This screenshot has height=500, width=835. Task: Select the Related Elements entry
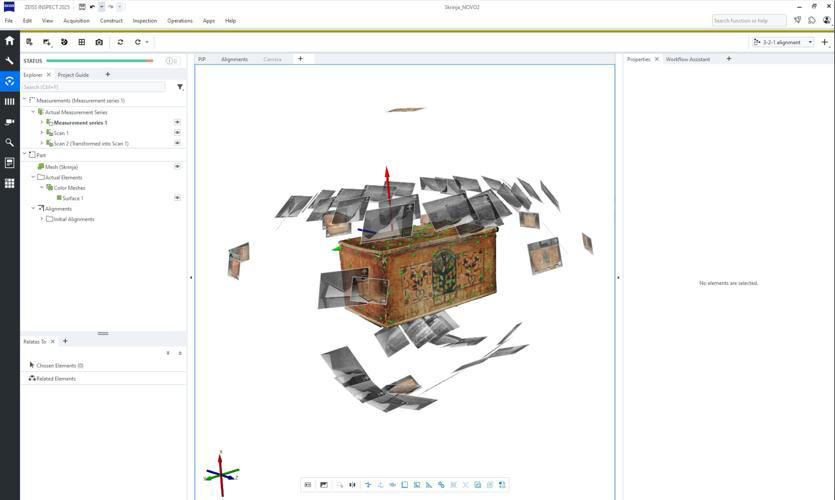pos(56,379)
